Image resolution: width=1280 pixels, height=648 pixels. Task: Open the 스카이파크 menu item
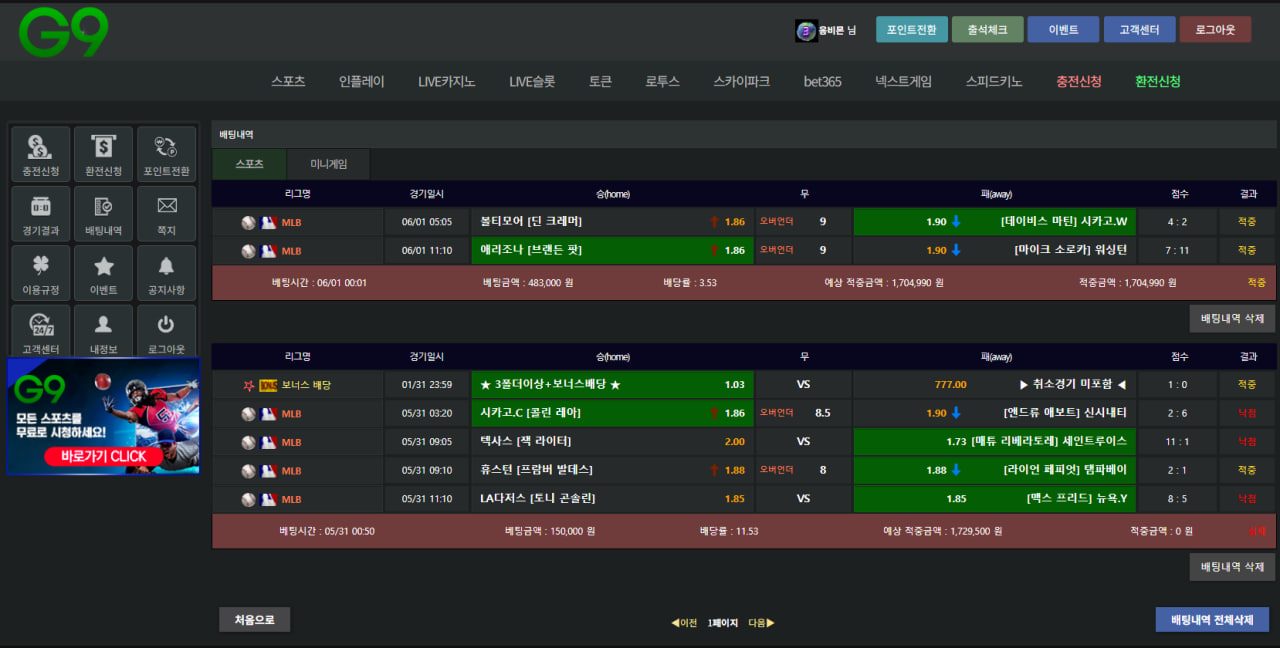click(741, 82)
